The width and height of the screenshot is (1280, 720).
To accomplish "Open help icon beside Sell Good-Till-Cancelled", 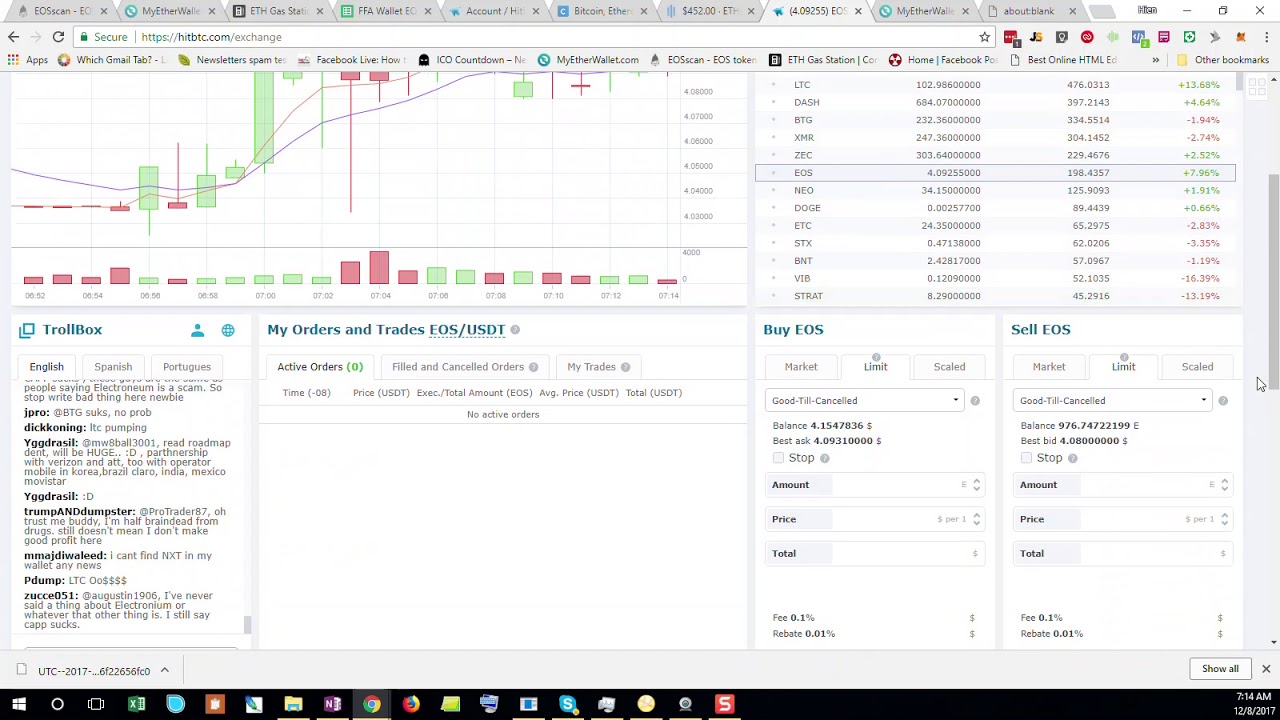I will [1223, 401].
